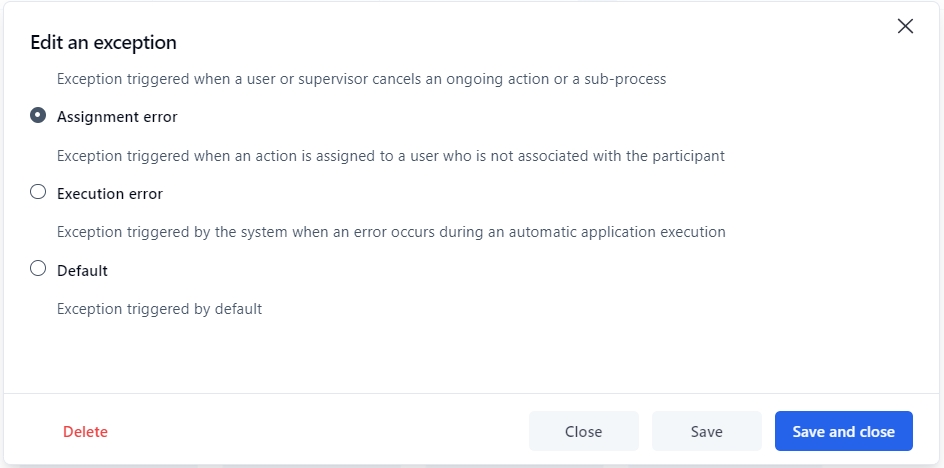Click the "Default" option label text
944x468 pixels.
[x=82, y=270]
